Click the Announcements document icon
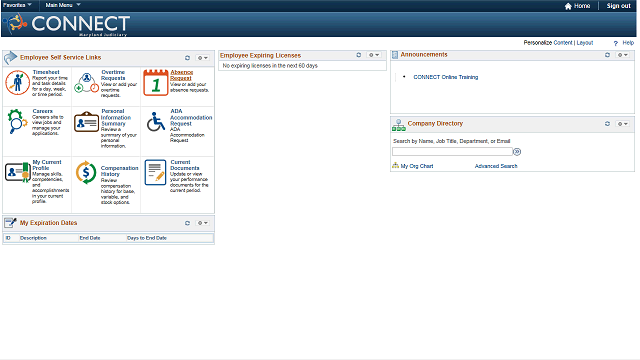Screen dimensions: 640x360 click(395, 55)
